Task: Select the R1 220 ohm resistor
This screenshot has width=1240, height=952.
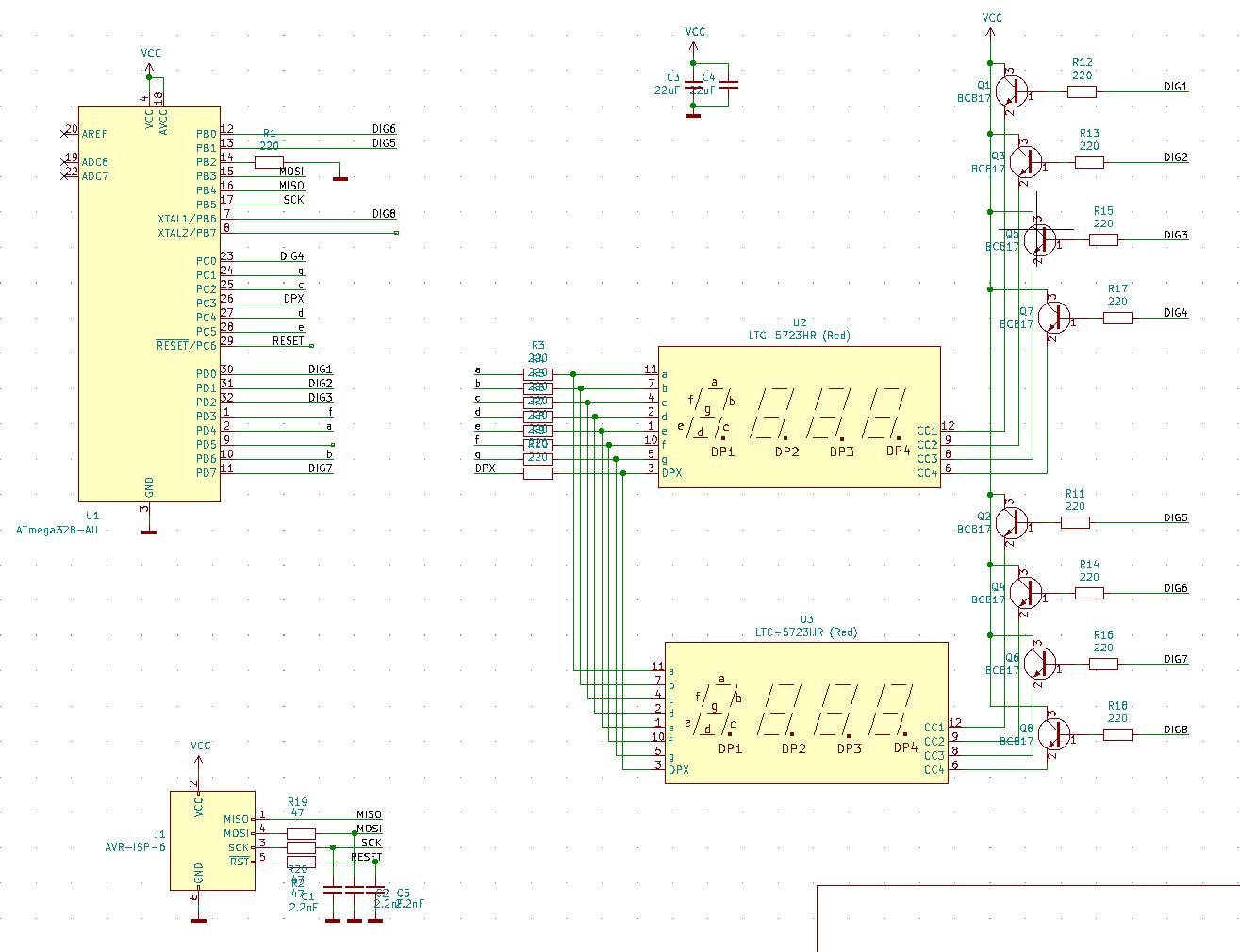Action: pyautogui.click(x=269, y=162)
